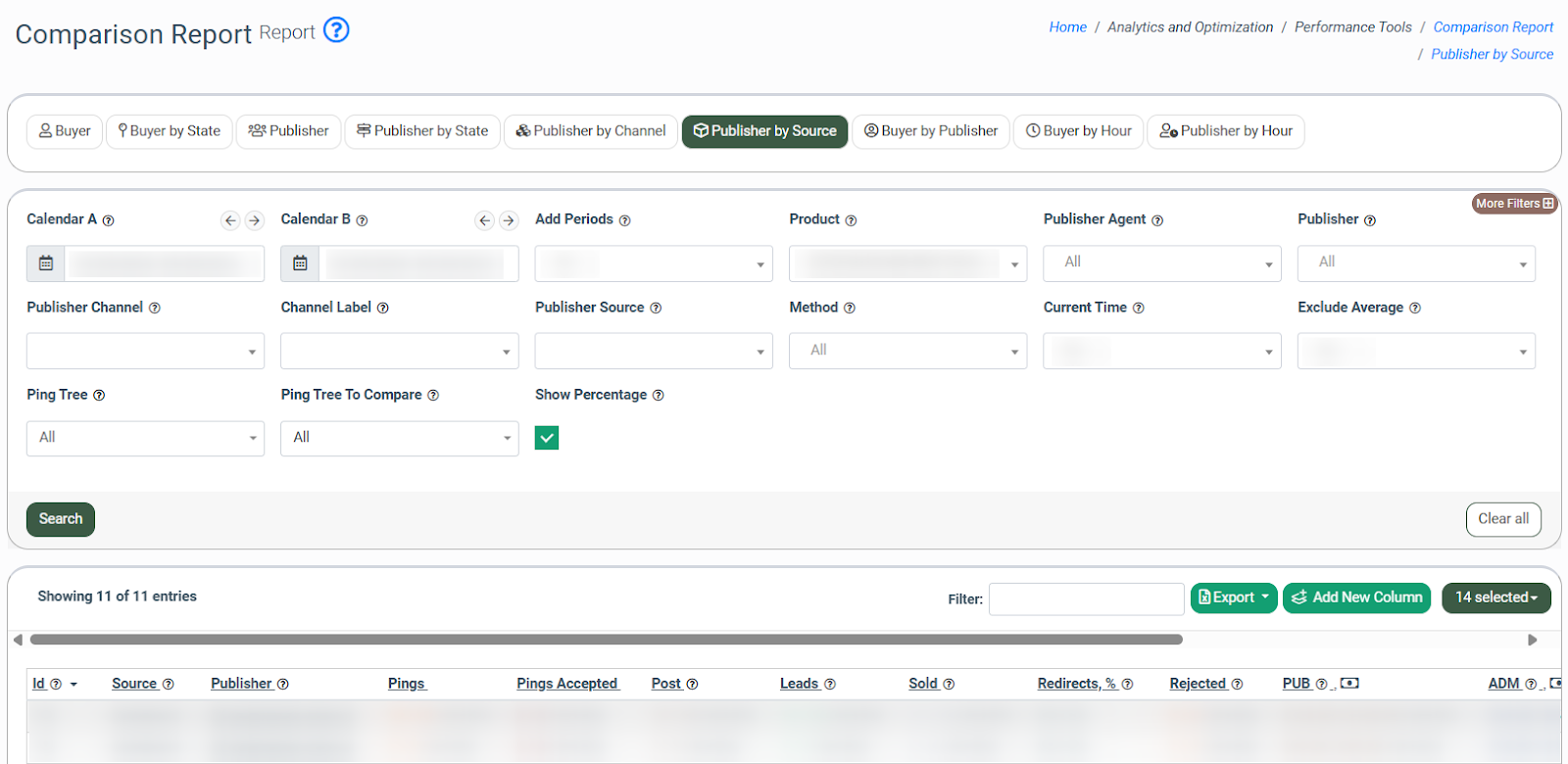Open the Calendar A date picker icon
Viewport: 1568px width, 764px height.
pos(46,263)
